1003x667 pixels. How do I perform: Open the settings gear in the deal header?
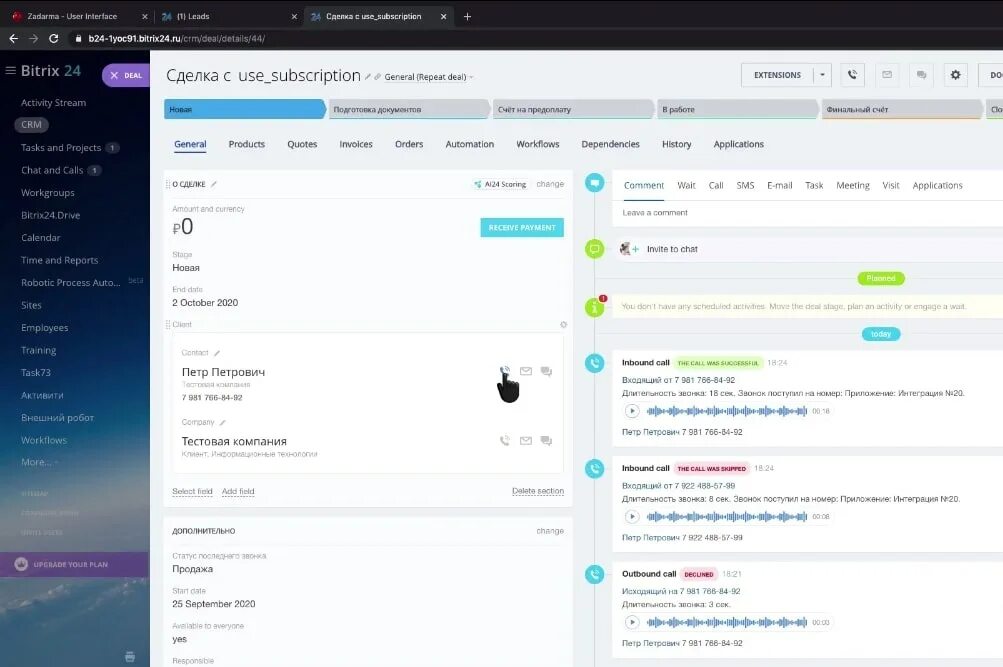coord(956,75)
